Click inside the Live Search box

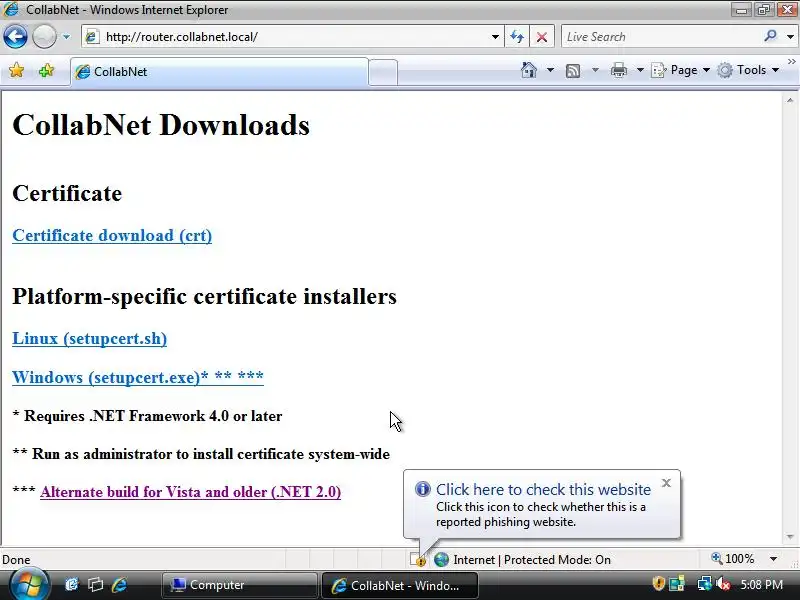(x=661, y=37)
